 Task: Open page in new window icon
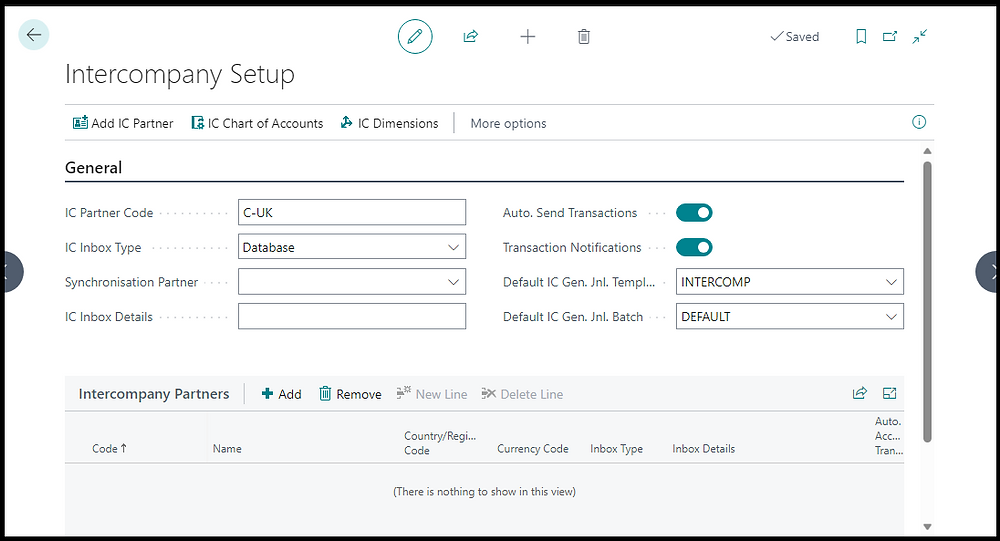890,37
